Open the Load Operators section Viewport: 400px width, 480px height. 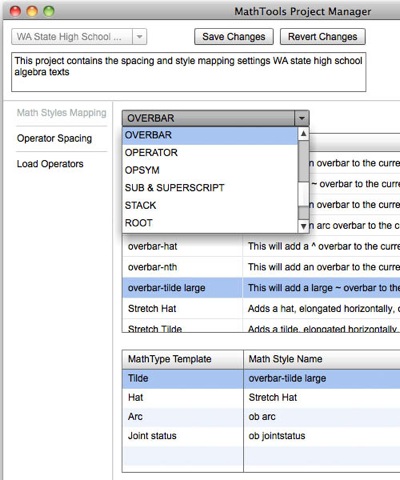click(x=50, y=164)
